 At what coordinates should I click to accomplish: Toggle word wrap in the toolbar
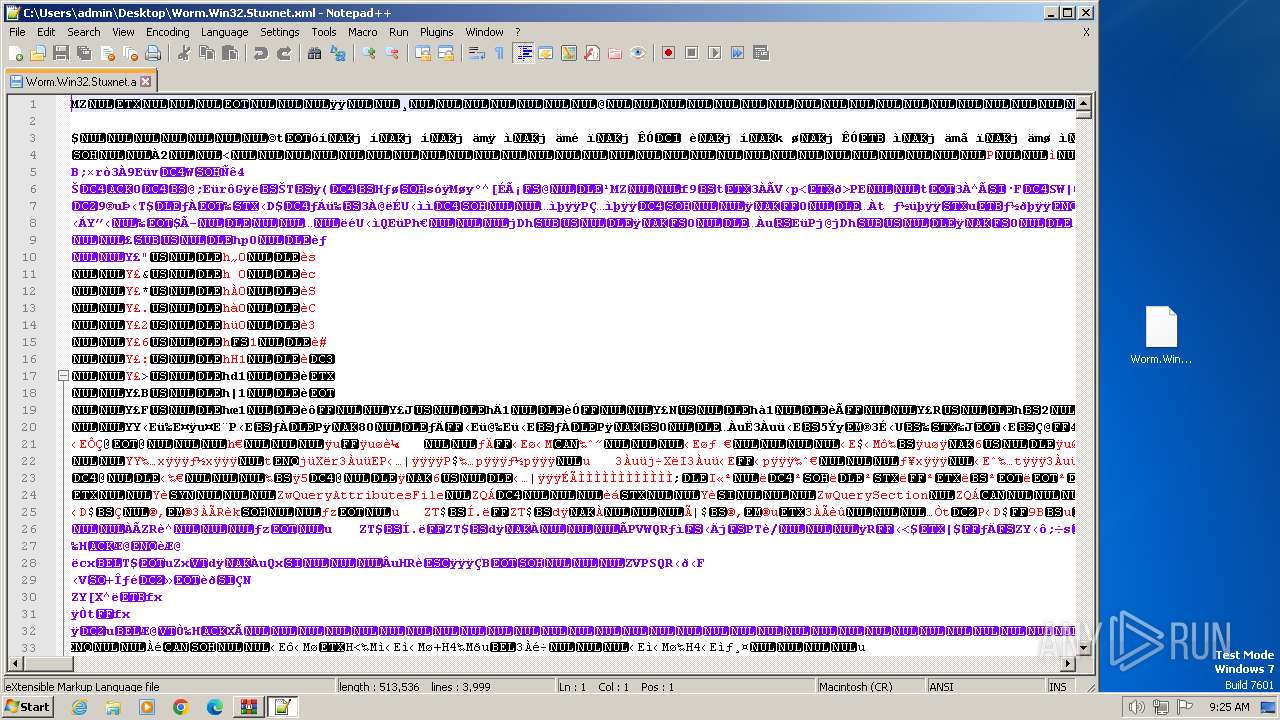478,53
